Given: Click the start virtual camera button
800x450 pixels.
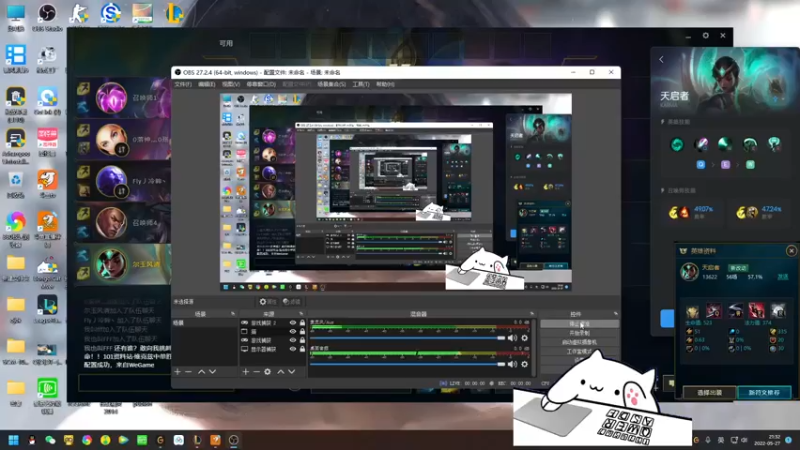Looking at the screenshot, I should 580,342.
